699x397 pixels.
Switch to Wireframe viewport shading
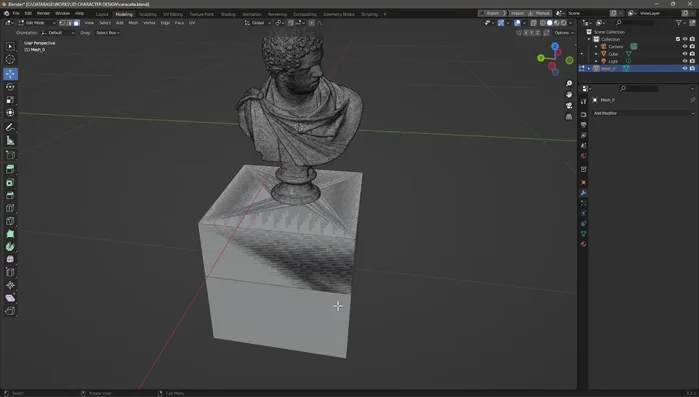(543, 23)
